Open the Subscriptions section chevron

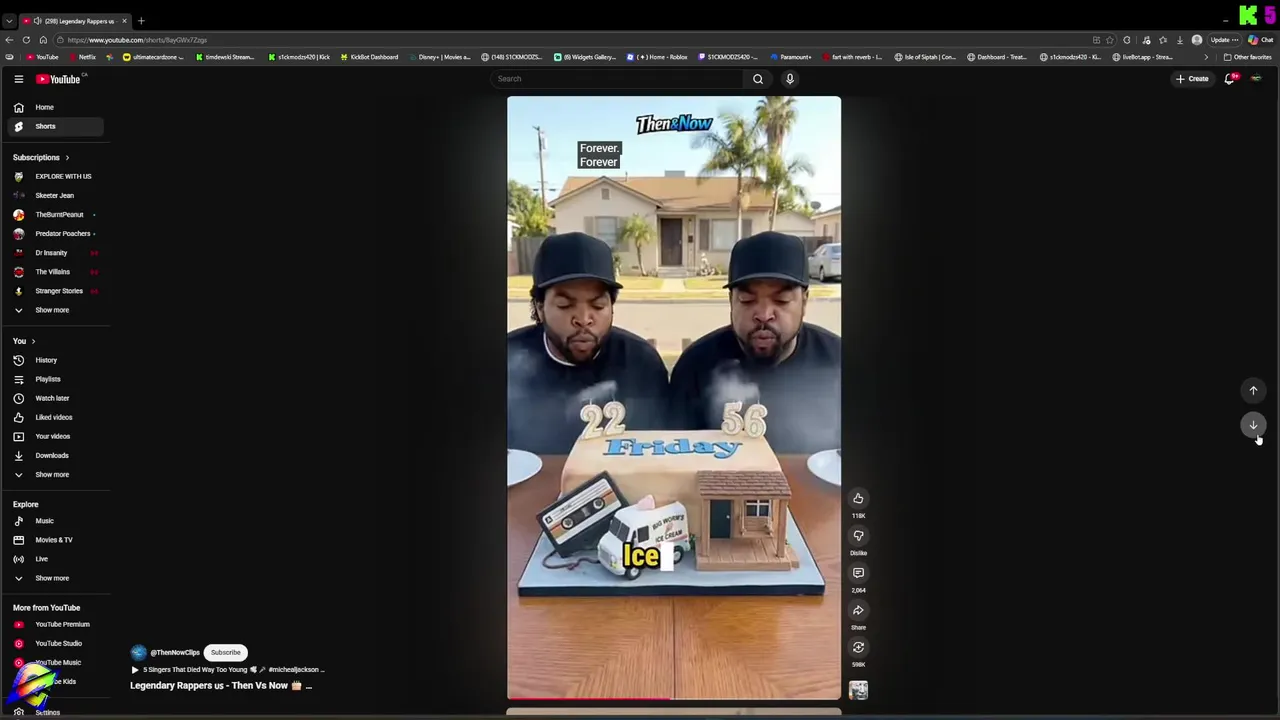[x=67, y=158]
